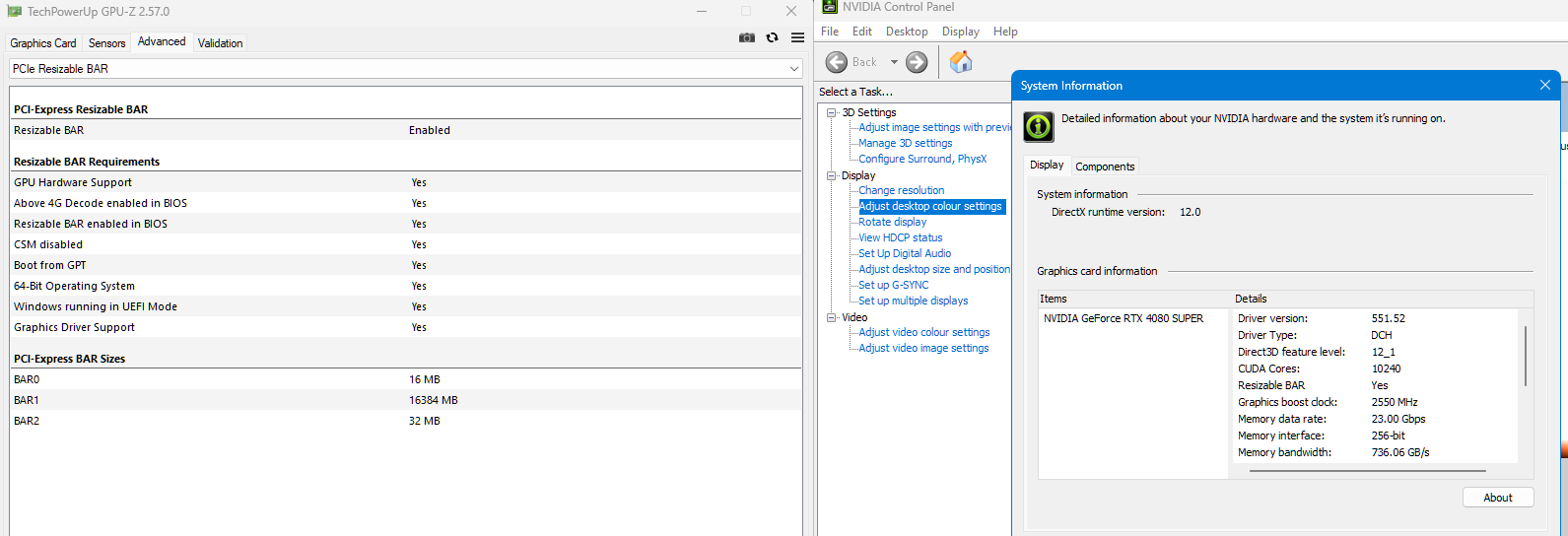This screenshot has height=536, width=1568.
Task: Click the BAR1 16384 MB row
Action: pyautogui.click(x=405, y=400)
